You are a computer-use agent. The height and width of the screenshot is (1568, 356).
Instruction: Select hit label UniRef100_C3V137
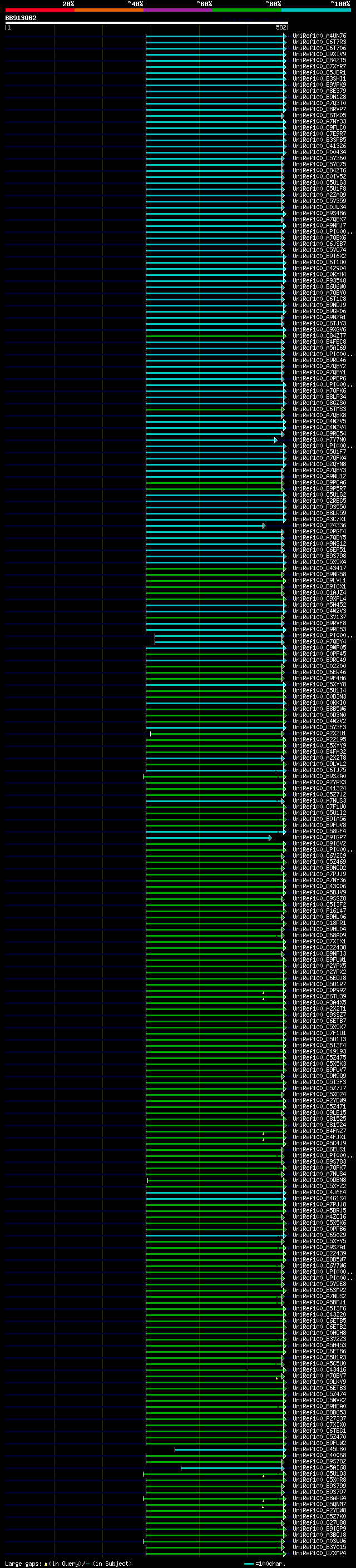(319, 617)
